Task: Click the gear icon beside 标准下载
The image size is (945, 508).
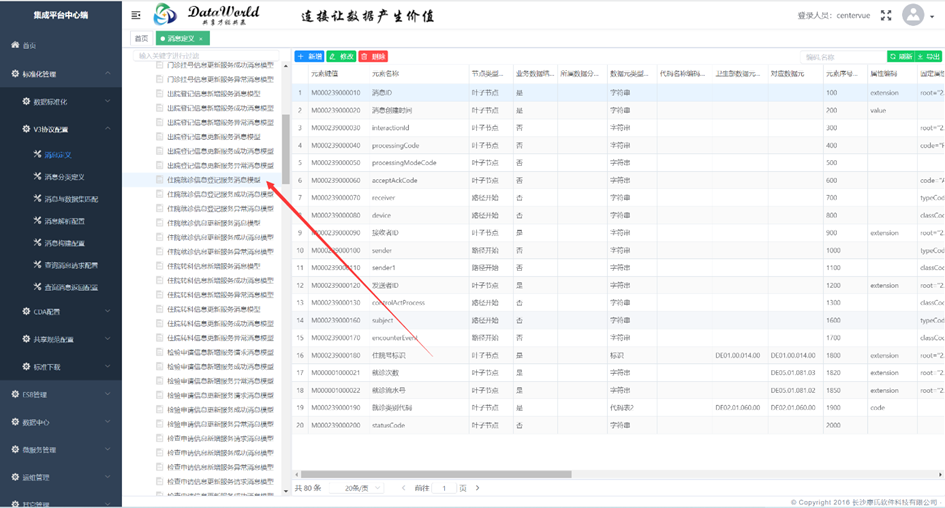Action: pos(26,366)
